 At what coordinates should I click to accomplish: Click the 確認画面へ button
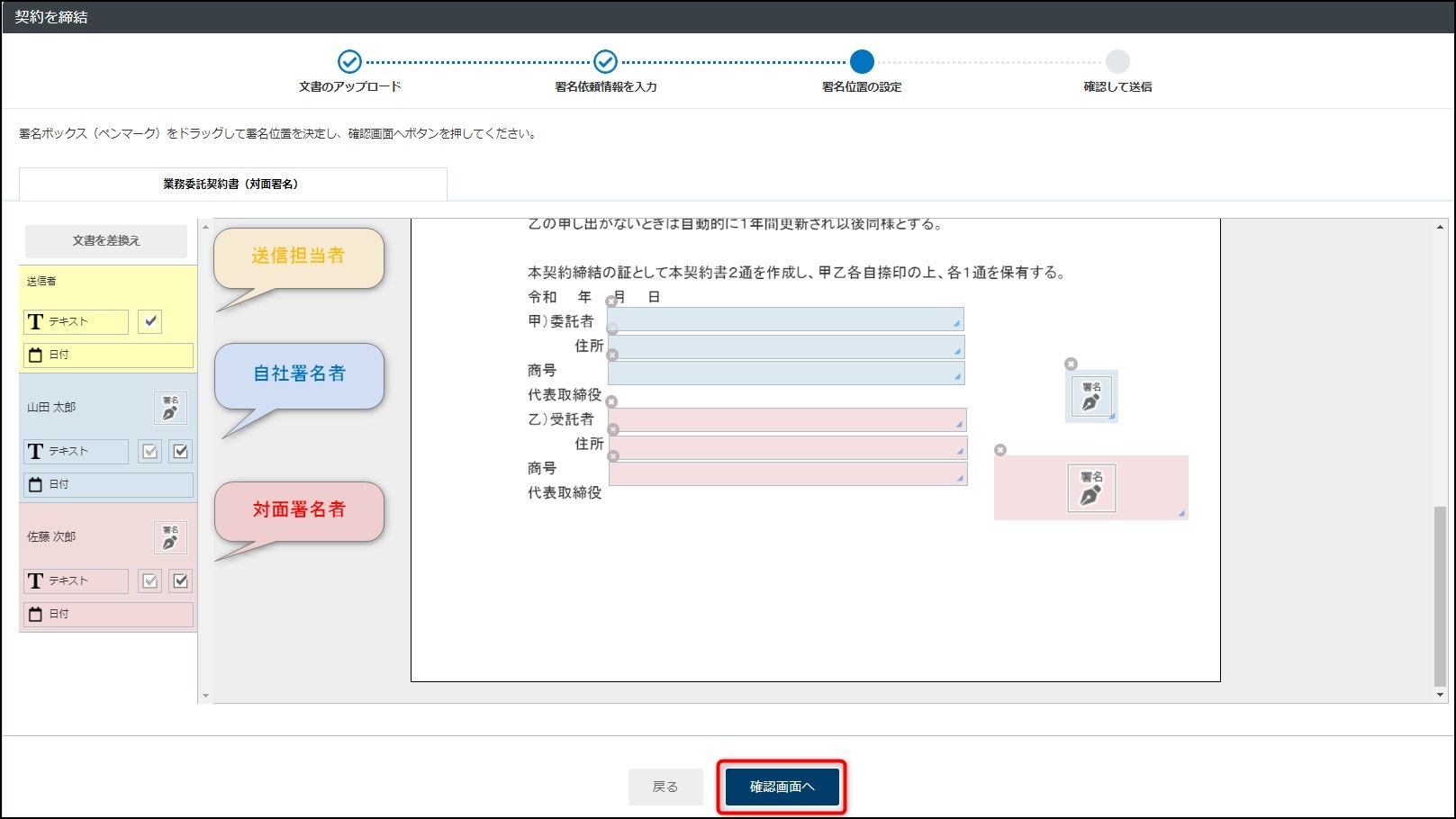pyautogui.click(x=780, y=785)
